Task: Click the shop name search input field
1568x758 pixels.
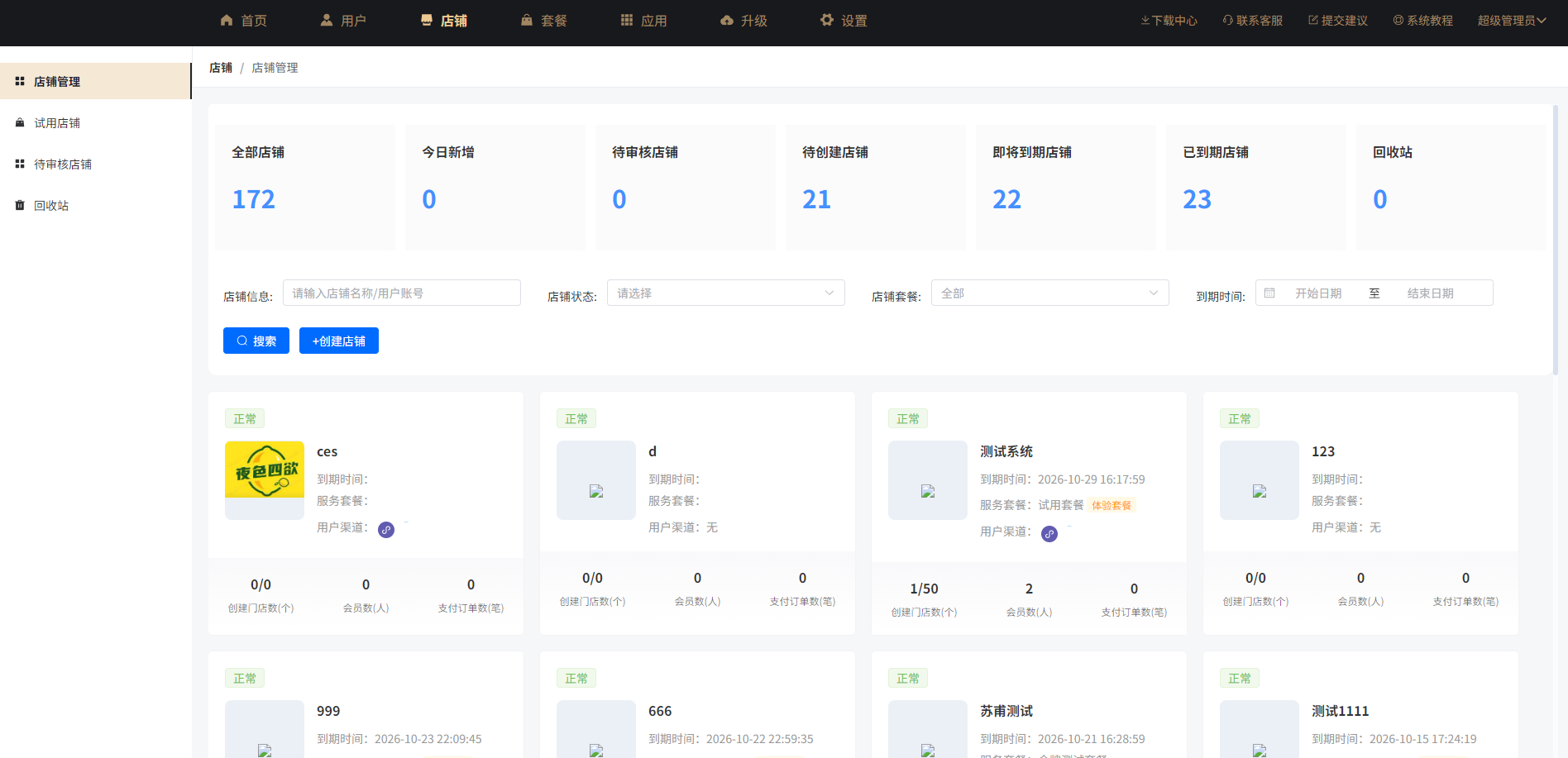Action: tap(403, 293)
